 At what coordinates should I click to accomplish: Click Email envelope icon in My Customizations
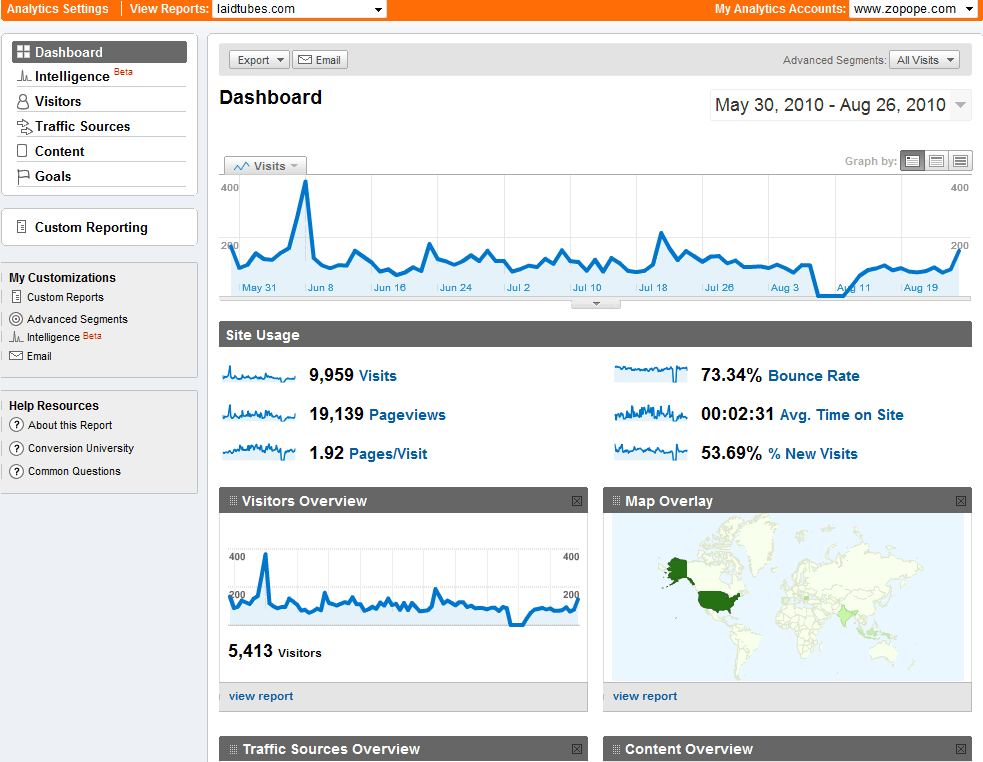[x=16, y=356]
